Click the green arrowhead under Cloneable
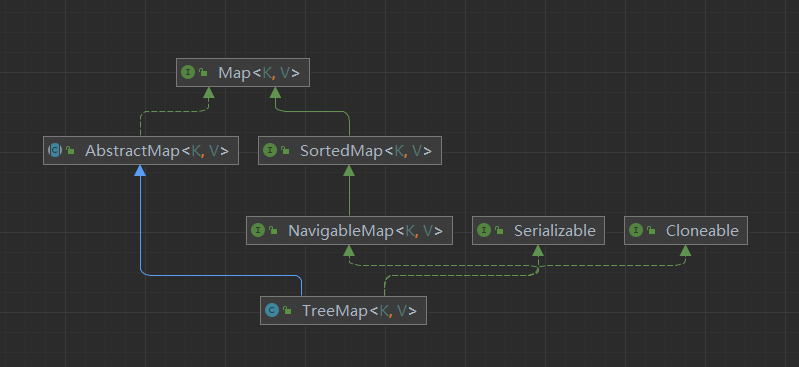This screenshot has width=799, height=367. coord(685,251)
